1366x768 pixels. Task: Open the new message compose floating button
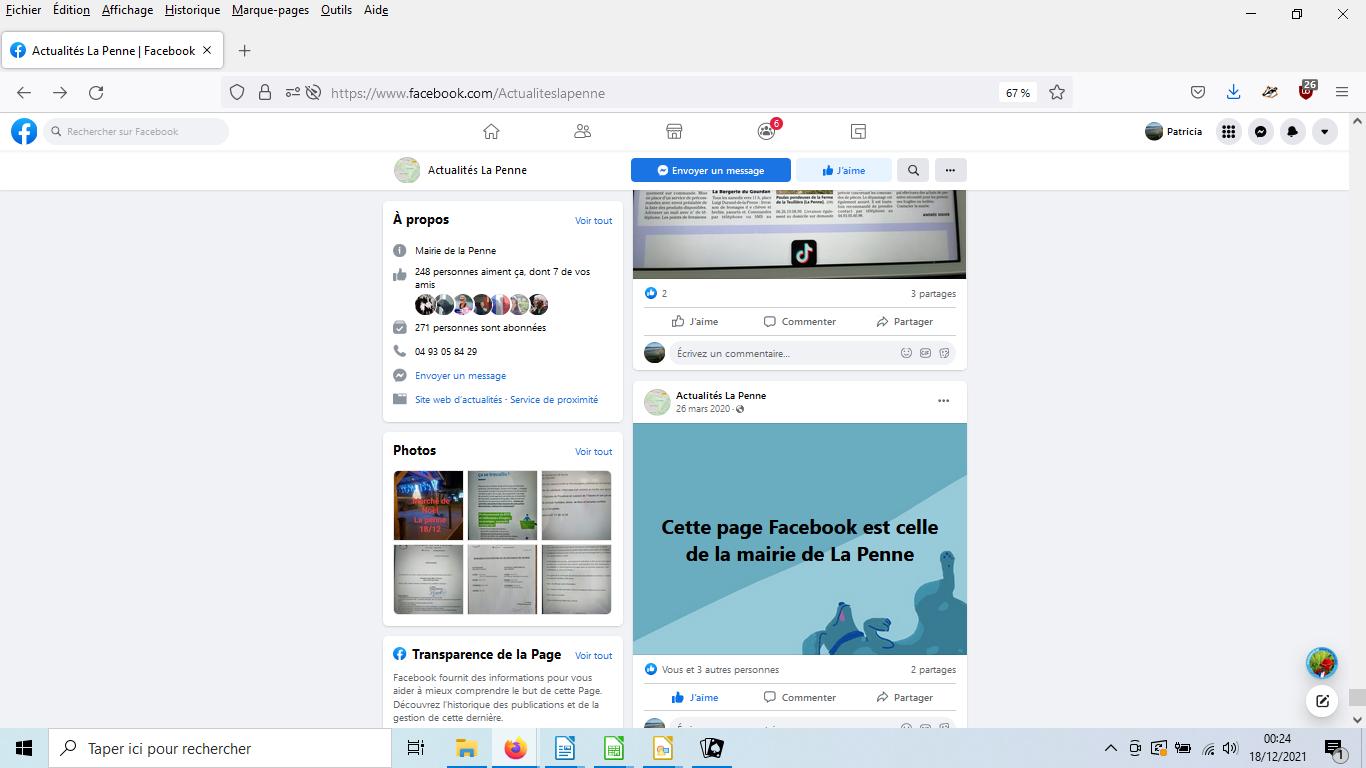1322,701
